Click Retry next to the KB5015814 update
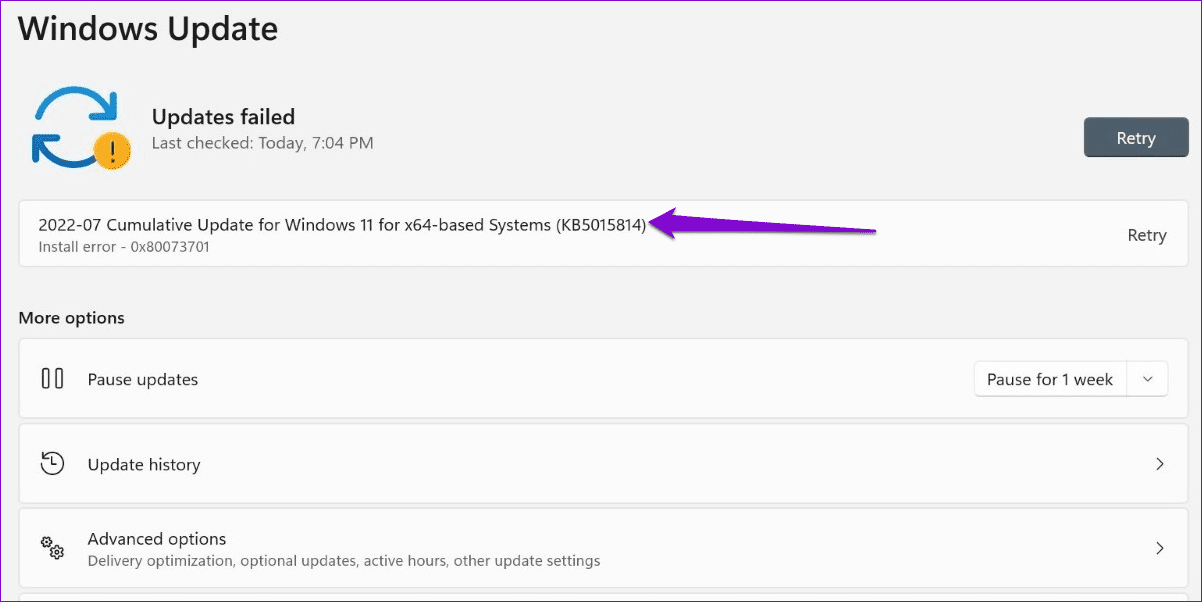The image size is (1202, 602). 1146,234
